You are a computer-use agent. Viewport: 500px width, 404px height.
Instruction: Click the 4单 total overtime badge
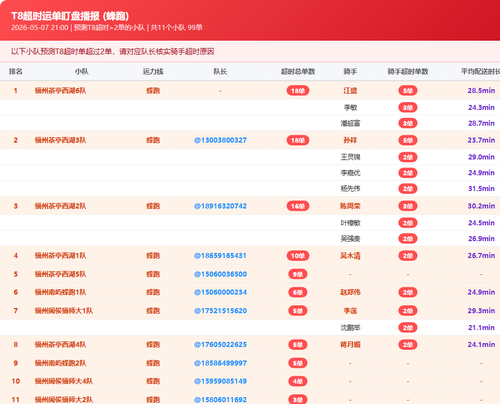click(x=298, y=381)
